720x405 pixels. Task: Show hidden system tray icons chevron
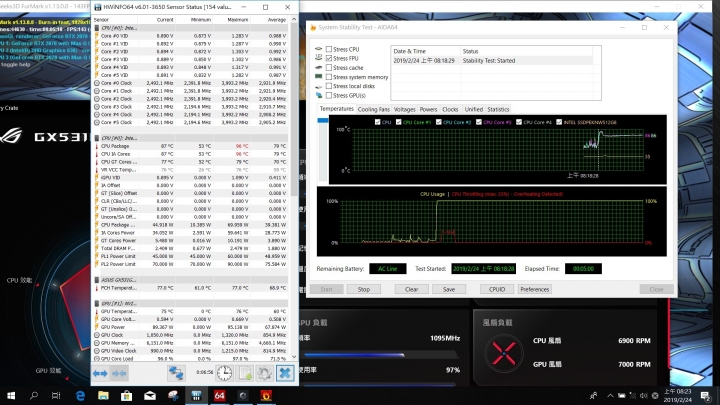[x=610, y=395]
